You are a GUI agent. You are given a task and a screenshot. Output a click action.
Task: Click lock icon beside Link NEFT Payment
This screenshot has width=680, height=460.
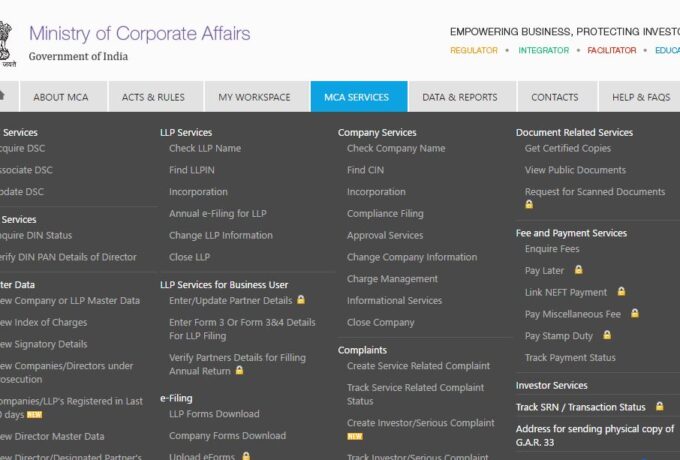[621, 292]
